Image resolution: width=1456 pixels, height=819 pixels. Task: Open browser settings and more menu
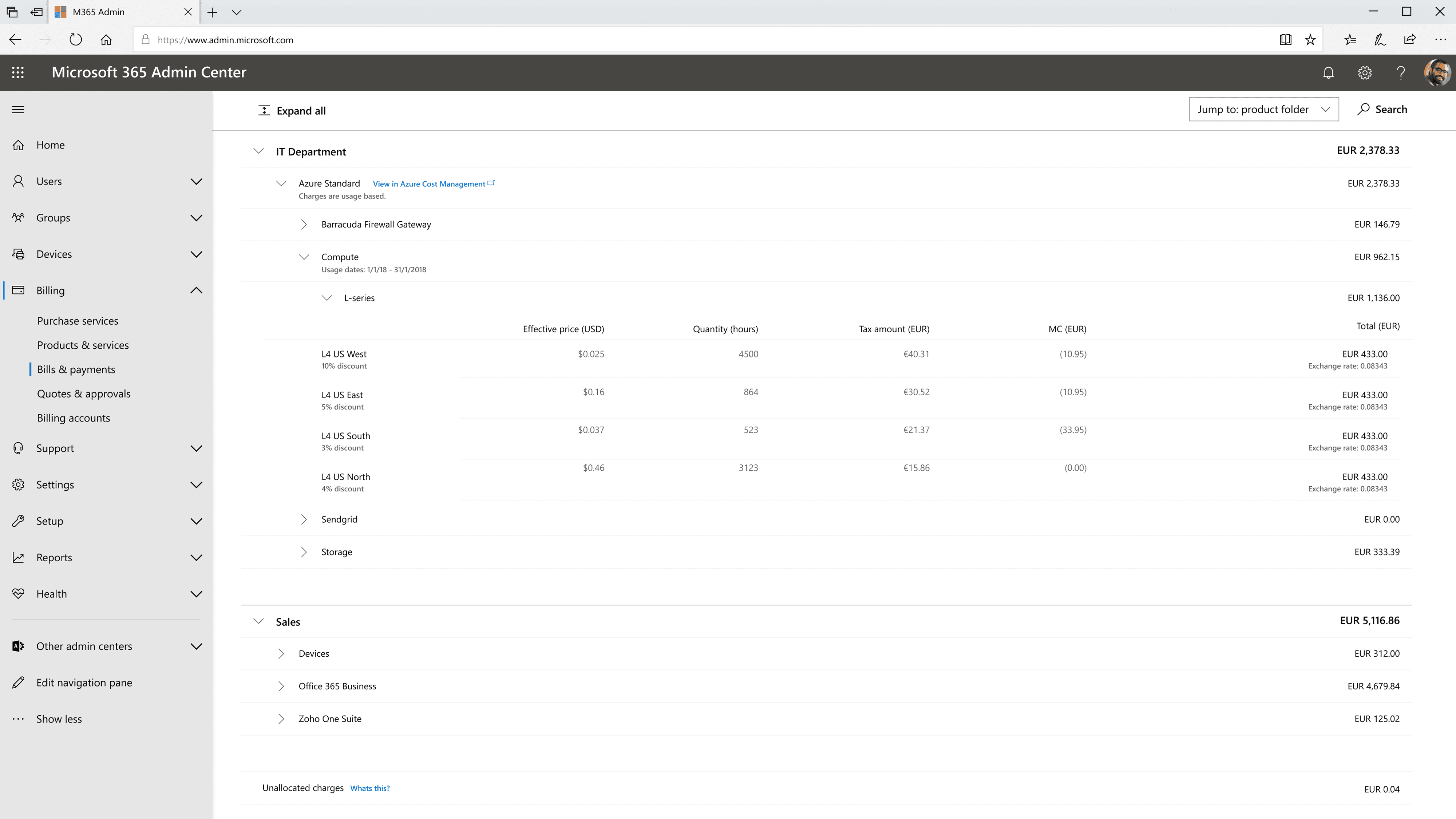click(x=1440, y=40)
